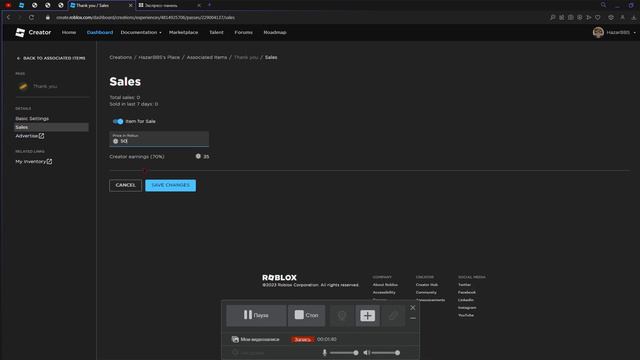Click the microphone icon in the recorder
Viewport: 640px width, 360px height.
pyautogui.click(x=325, y=353)
